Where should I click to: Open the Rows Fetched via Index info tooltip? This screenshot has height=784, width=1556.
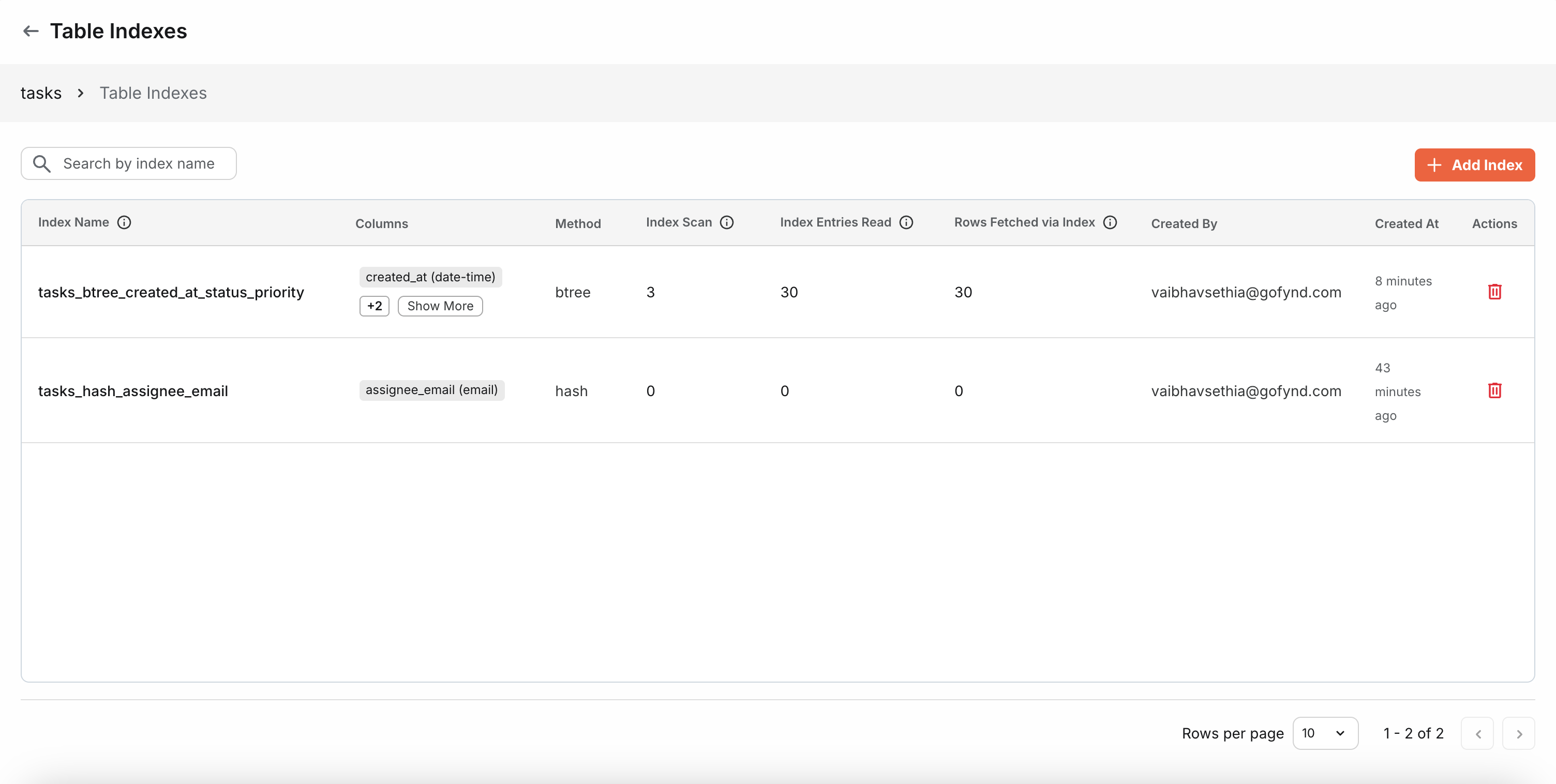(x=1111, y=222)
